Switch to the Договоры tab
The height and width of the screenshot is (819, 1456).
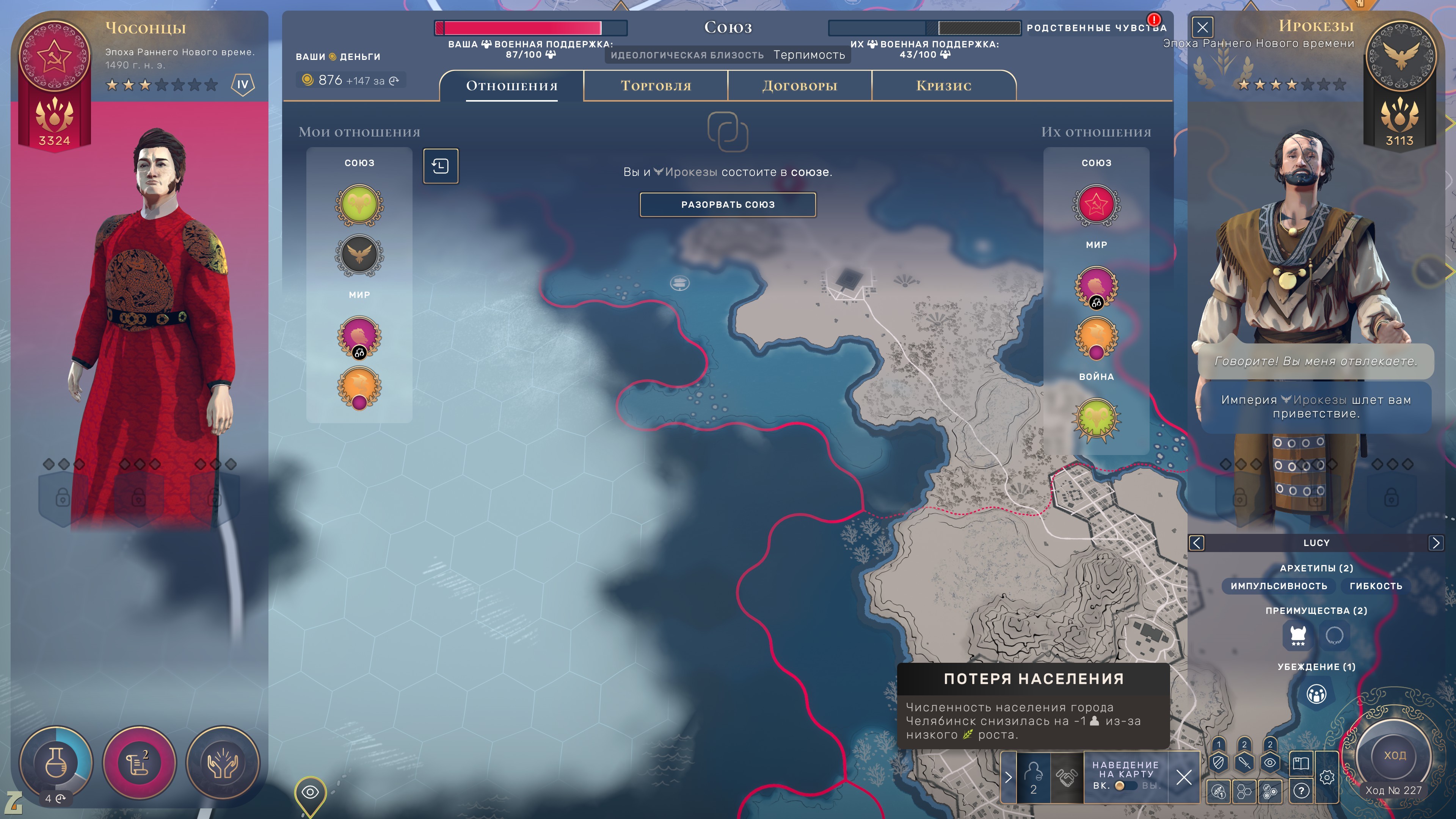coord(800,86)
